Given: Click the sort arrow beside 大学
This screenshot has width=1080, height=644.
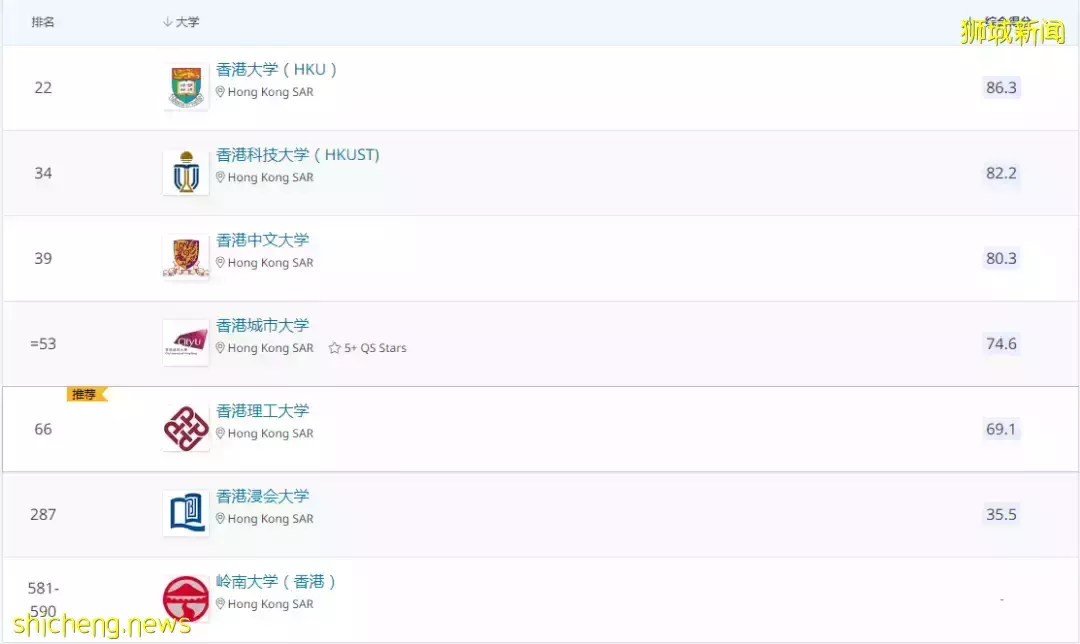Looking at the screenshot, I should (x=167, y=22).
